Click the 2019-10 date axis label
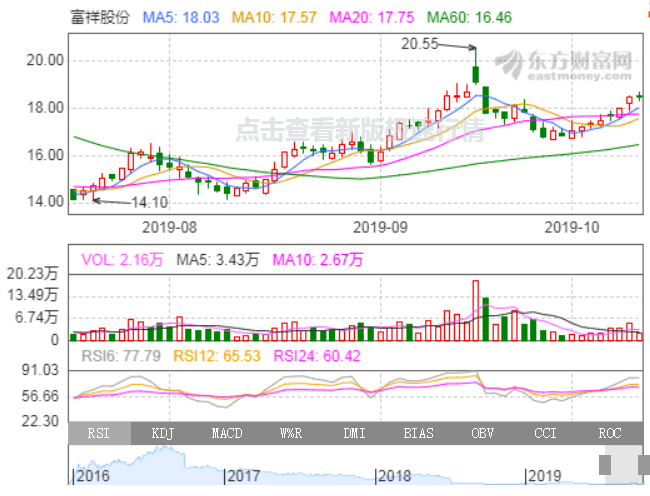Viewport: 650px width, 496px height. 572,227
